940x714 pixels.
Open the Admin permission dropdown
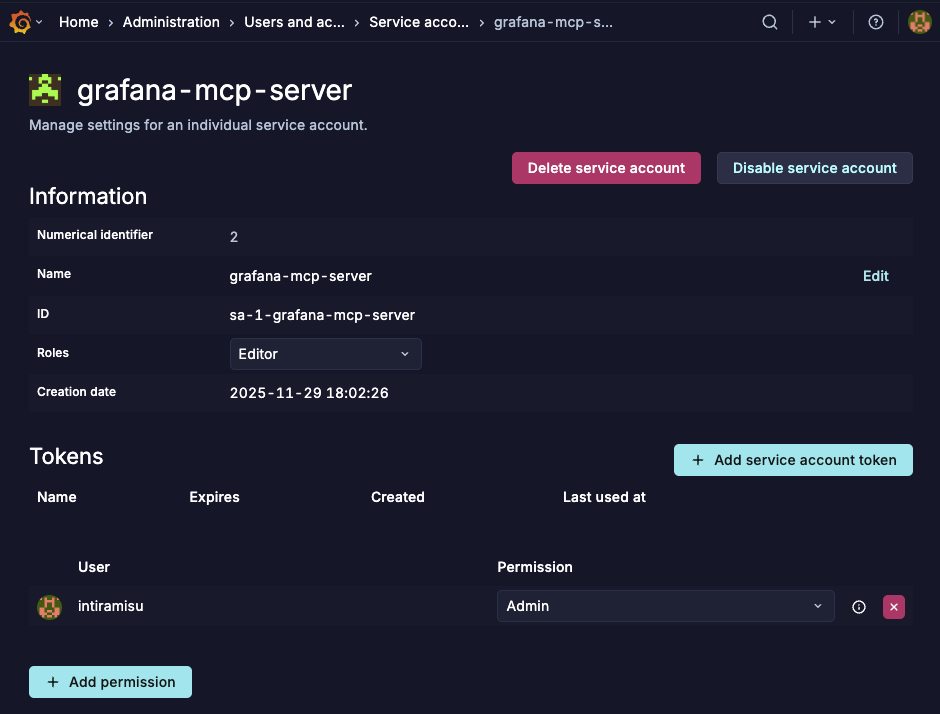click(665, 606)
